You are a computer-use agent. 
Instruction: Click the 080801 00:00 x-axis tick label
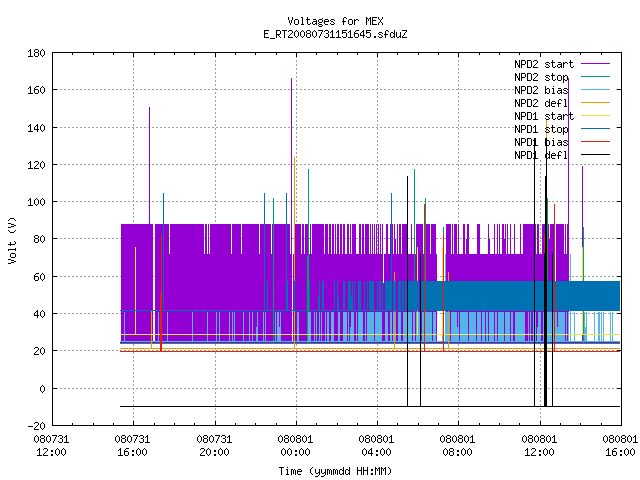tap(296, 446)
